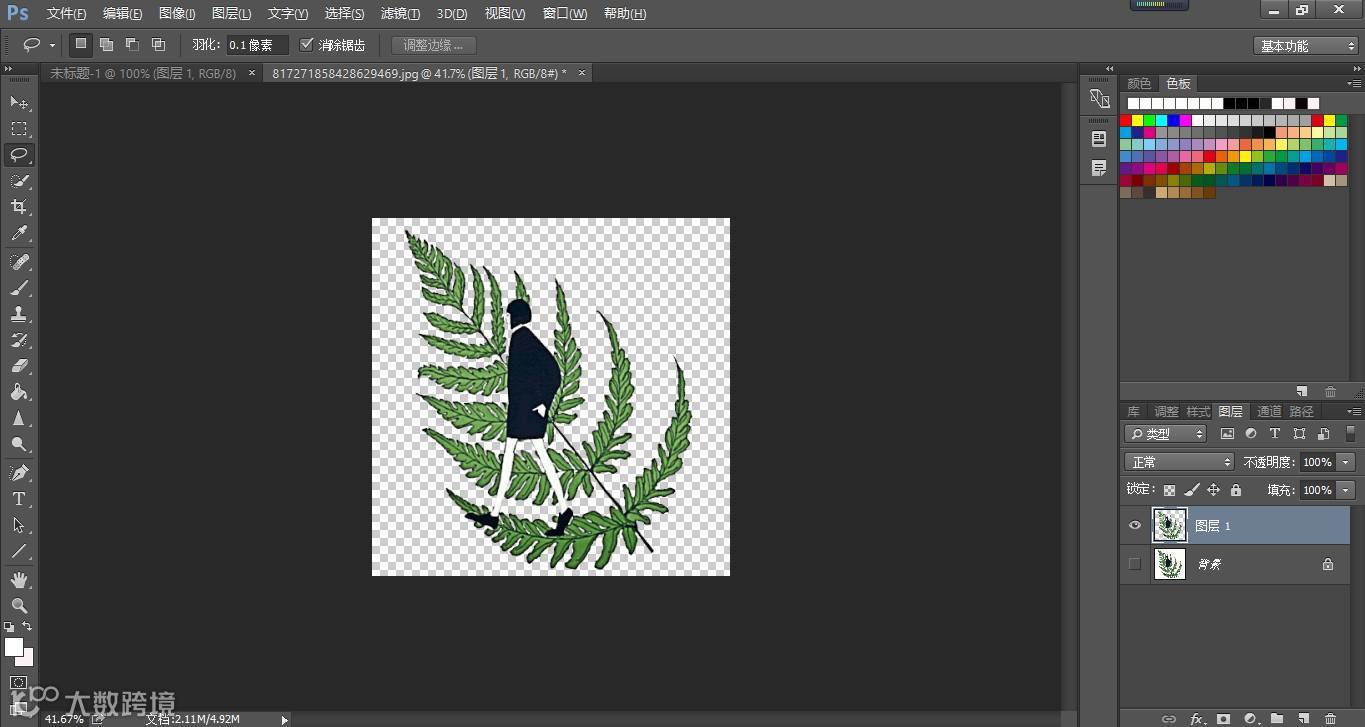Enable add to selection mode

coord(106,44)
